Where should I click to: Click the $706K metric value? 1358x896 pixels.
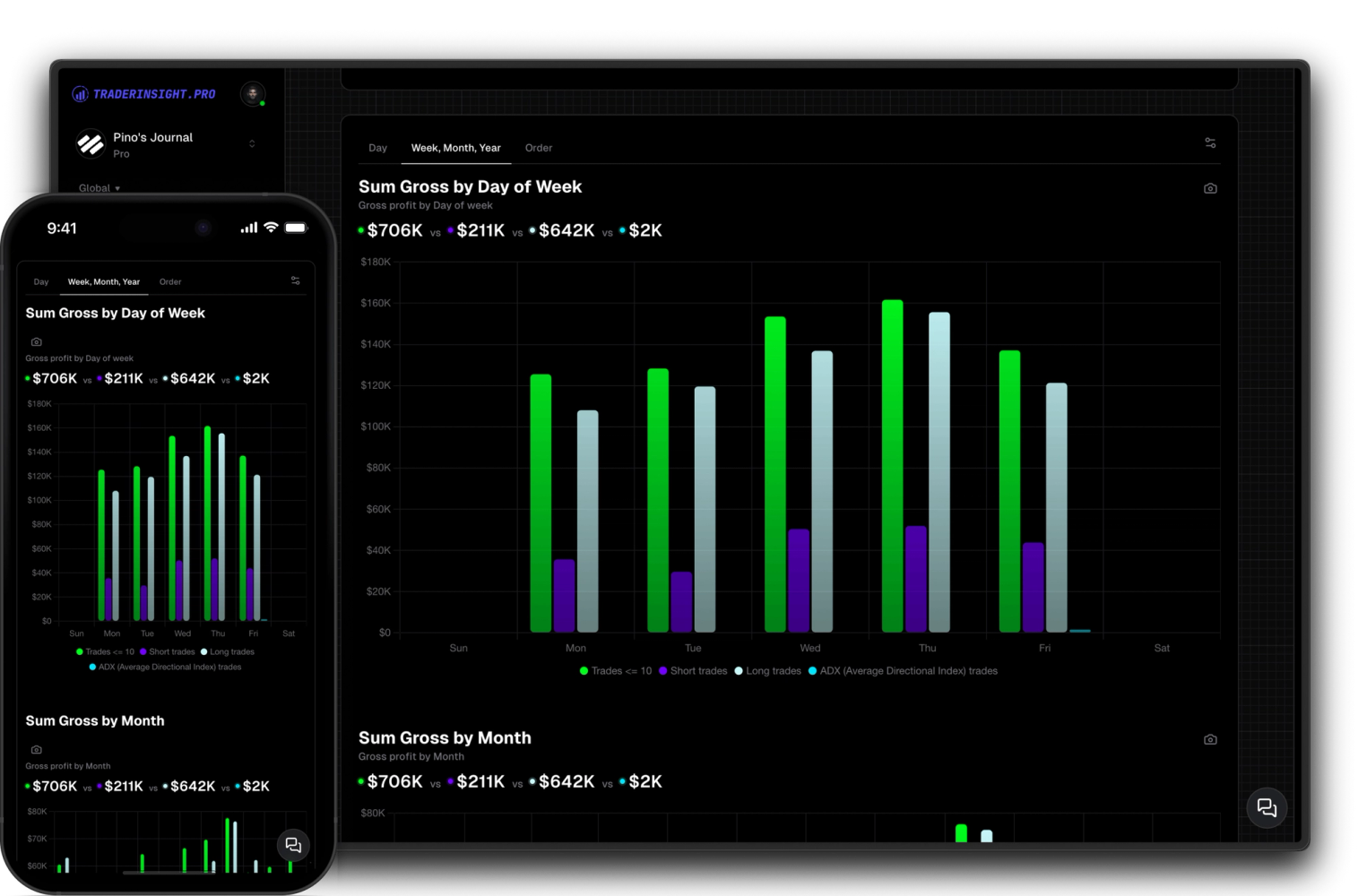394,230
